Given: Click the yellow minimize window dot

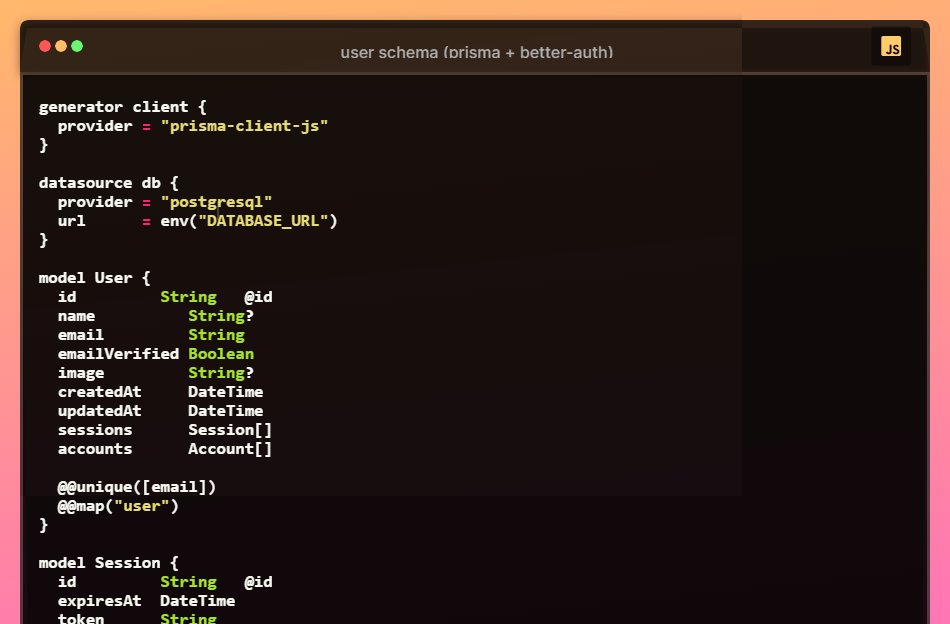Looking at the screenshot, I should pos(61,46).
